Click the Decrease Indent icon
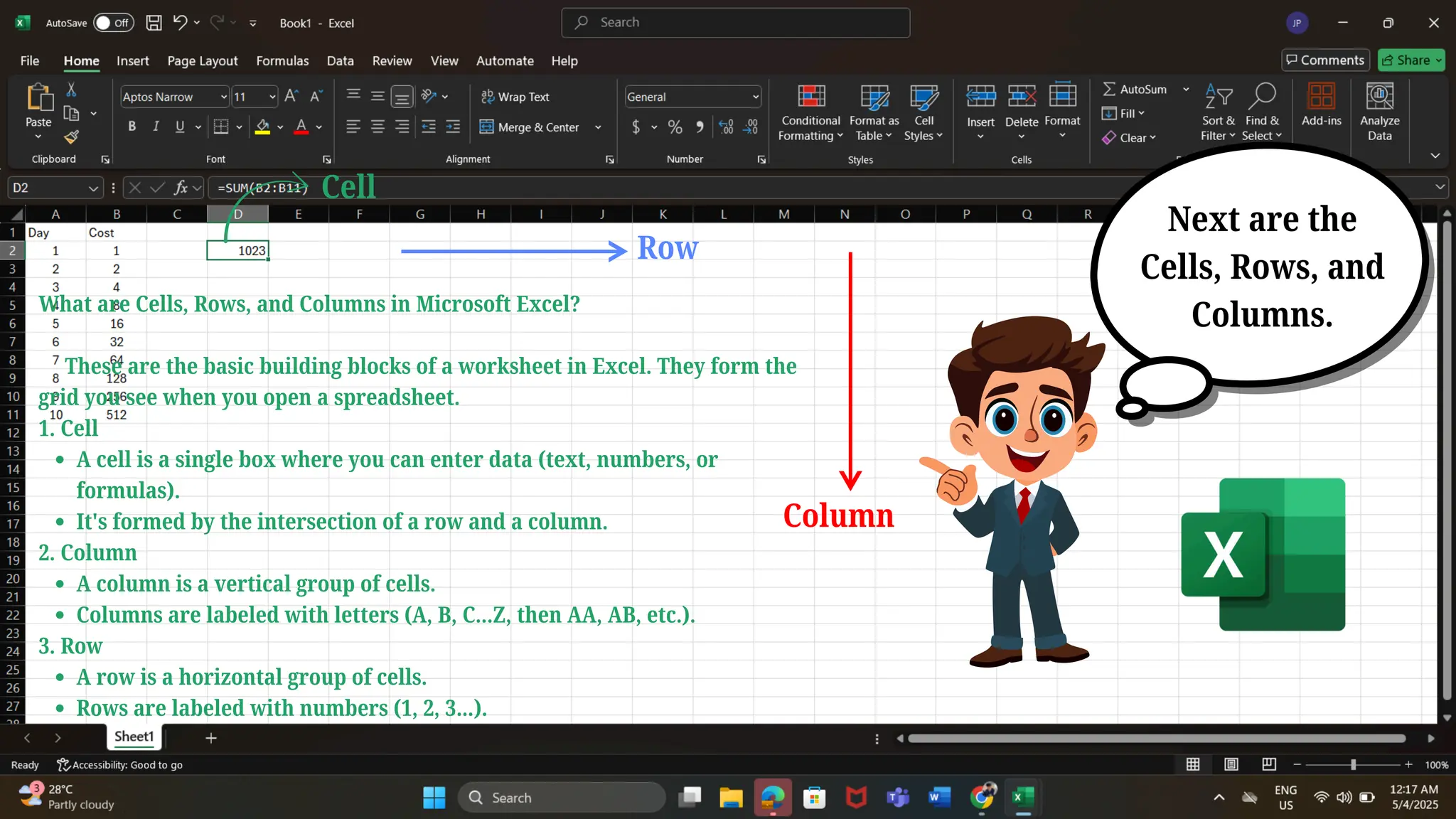This screenshot has width=1456, height=819. click(428, 127)
